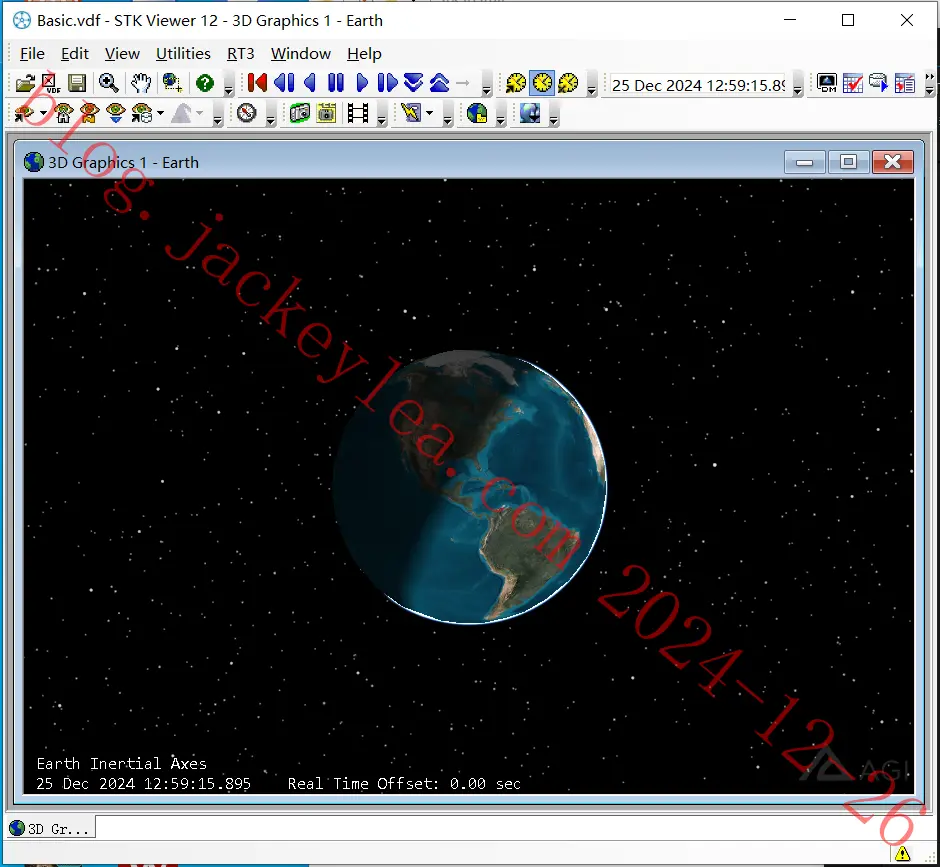Viewport: 940px width, 867px height.
Task: Click the lightning bolt icon
Action: point(411,113)
